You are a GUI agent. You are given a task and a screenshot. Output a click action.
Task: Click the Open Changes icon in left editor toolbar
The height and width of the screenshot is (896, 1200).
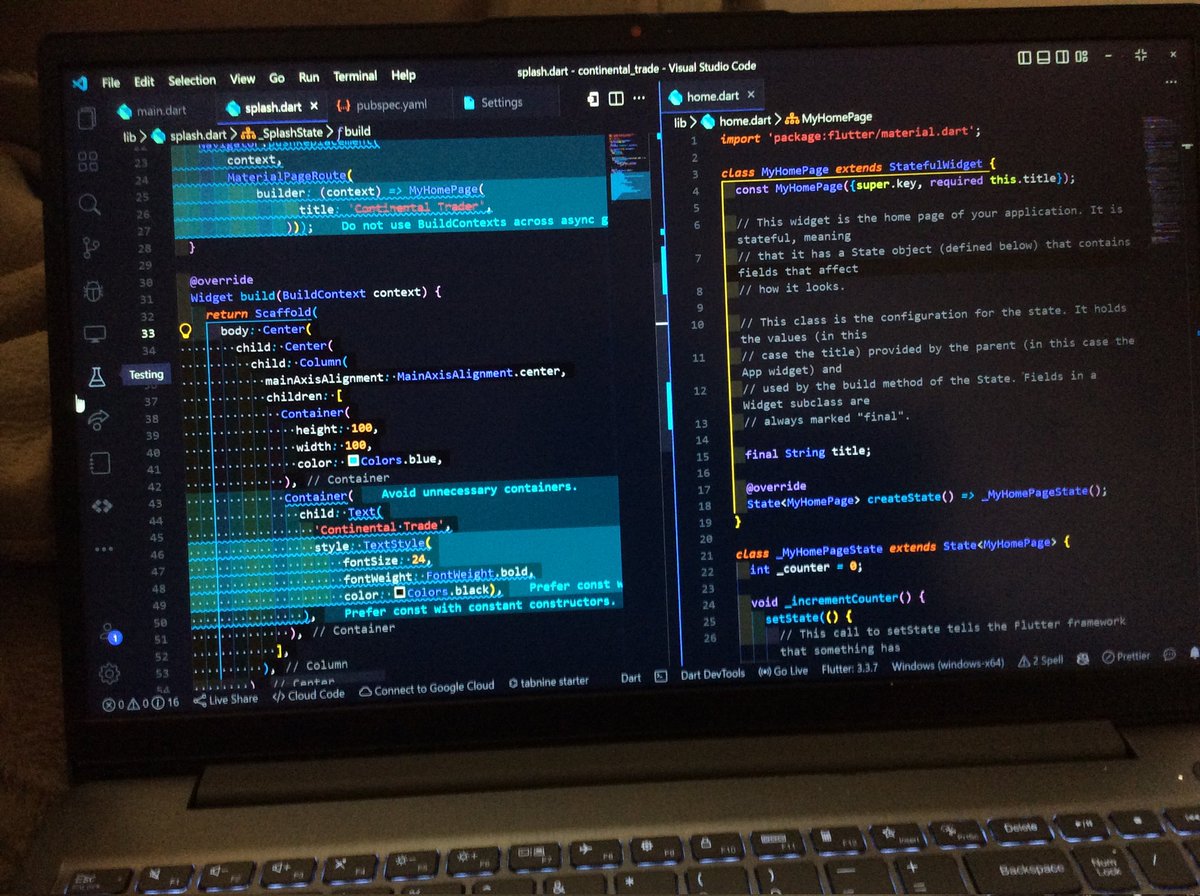[593, 99]
